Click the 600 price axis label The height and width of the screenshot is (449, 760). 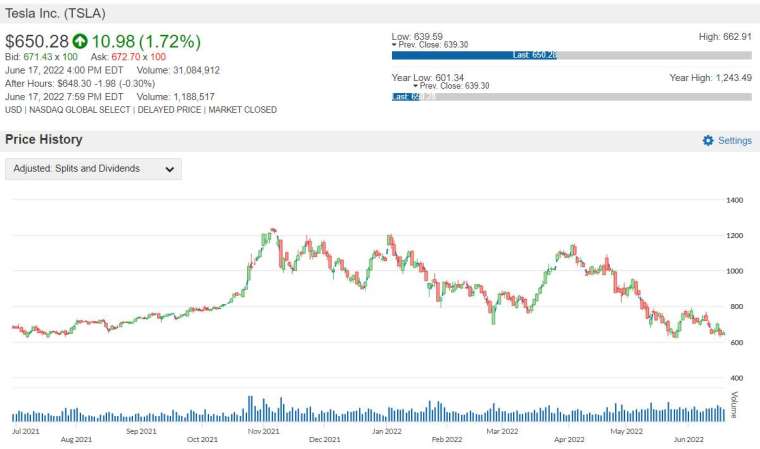(736, 342)
